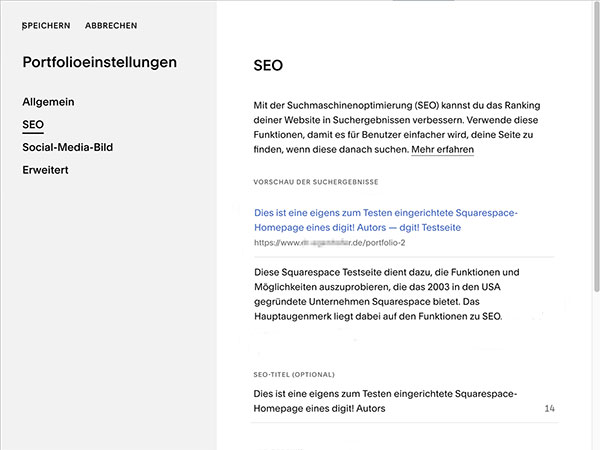Viewport: 600px width, 450px height.
Task: Click the character counter showing 14
Action: coord(549,409)
